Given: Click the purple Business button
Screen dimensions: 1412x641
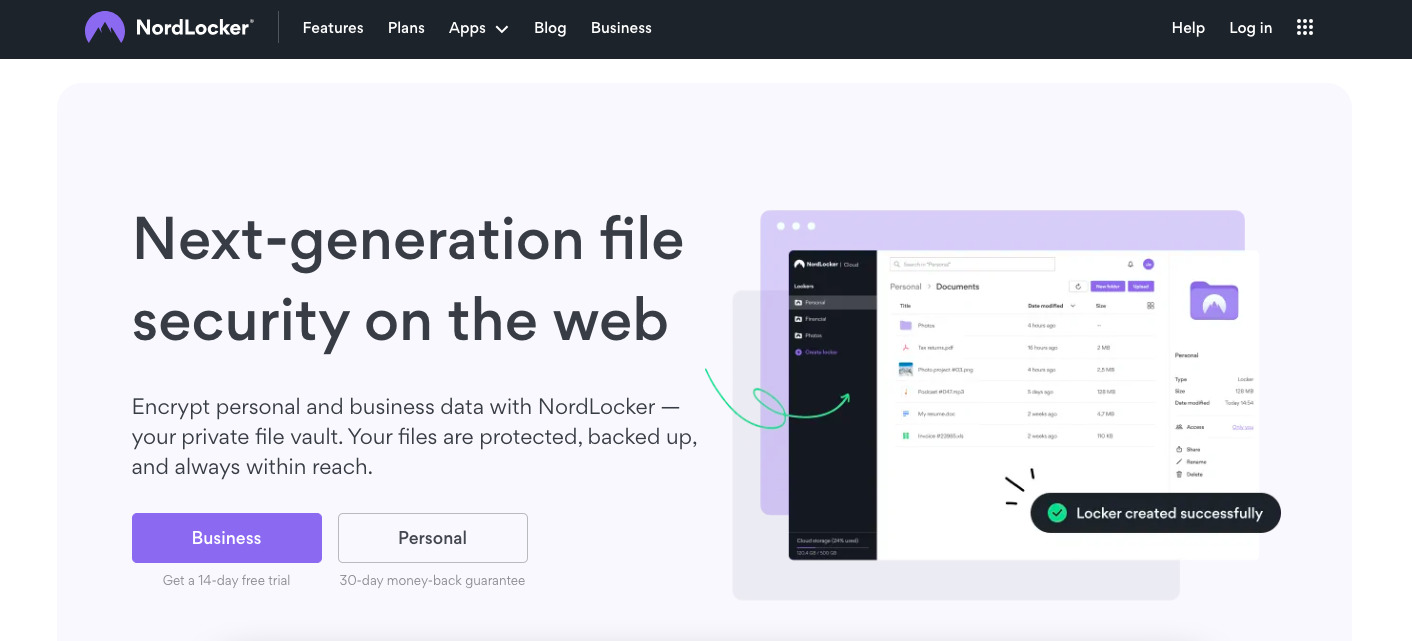Looking at the screenshot, I should (x=227, y=538).
